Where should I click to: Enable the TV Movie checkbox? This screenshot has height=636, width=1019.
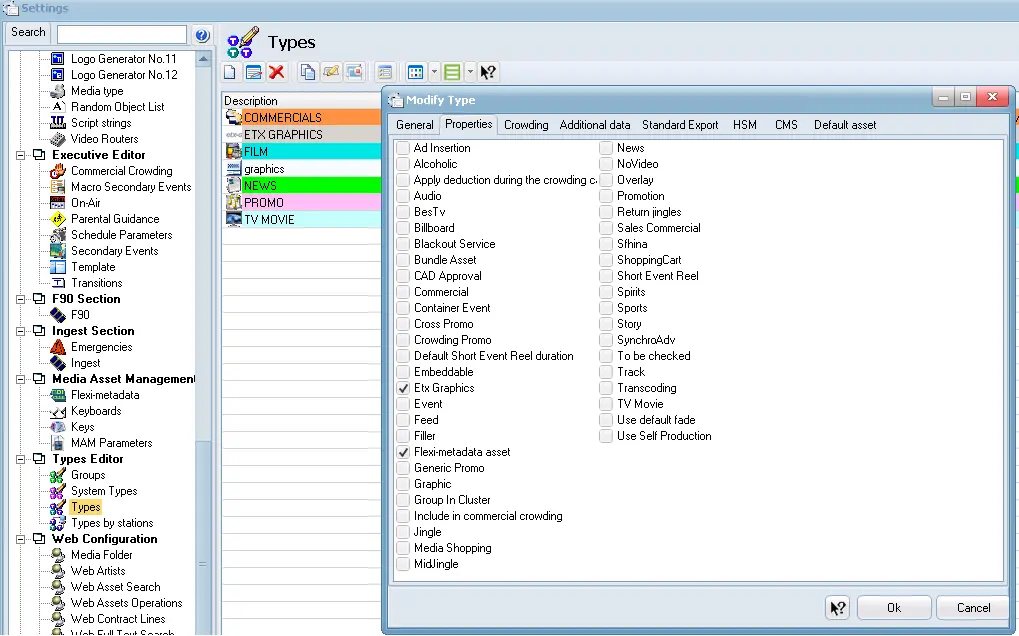point(606,404)
